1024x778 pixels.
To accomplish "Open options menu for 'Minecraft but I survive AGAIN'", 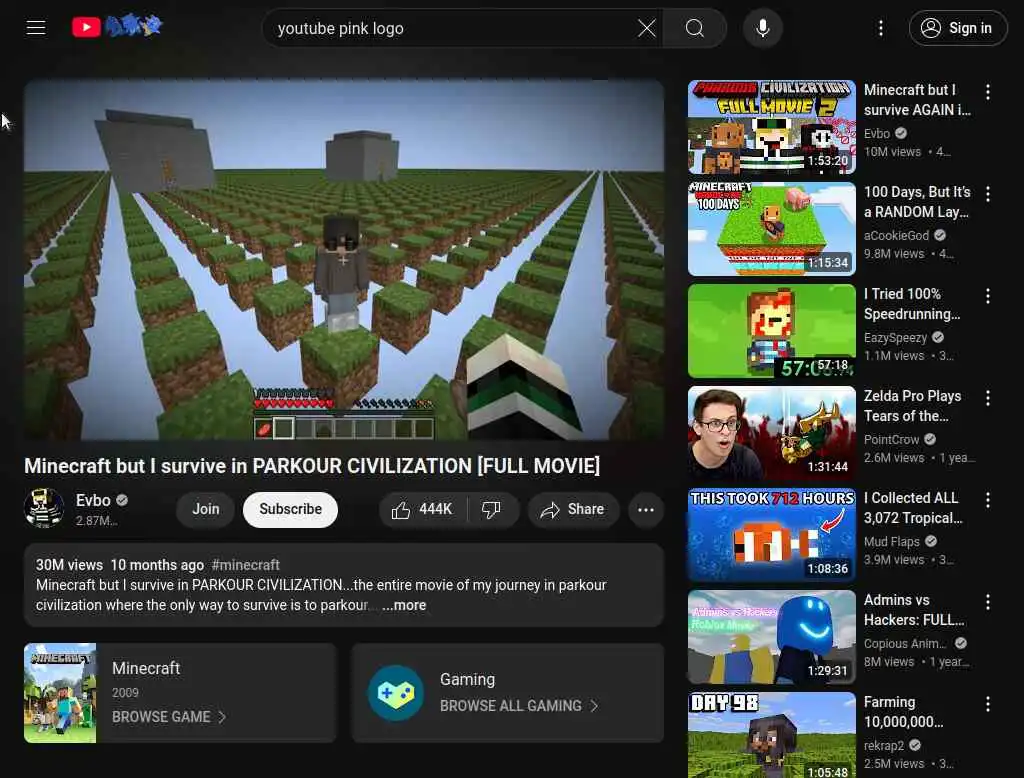I will tap(987, 92).
